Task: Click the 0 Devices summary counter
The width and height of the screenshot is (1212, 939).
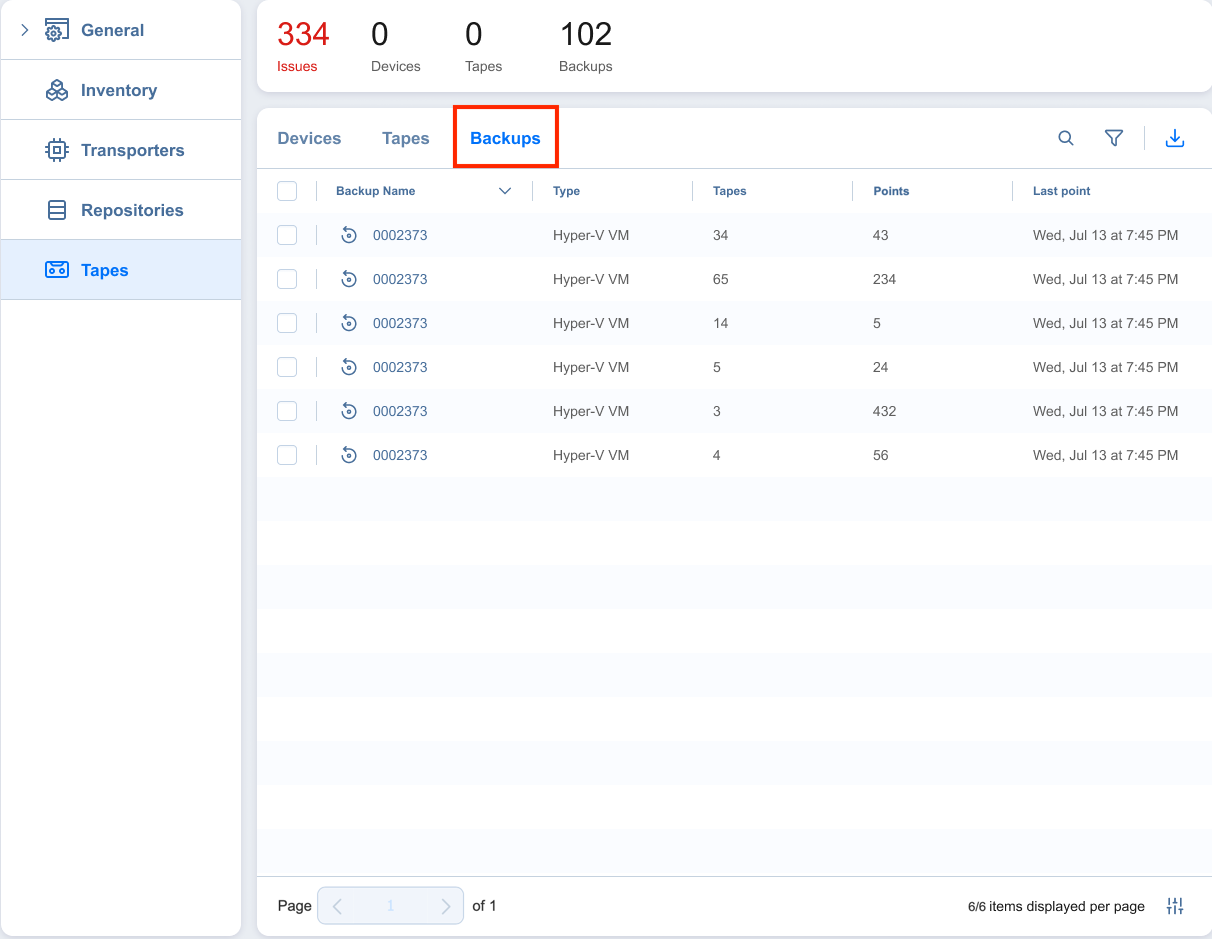Action: coord(396,46)
